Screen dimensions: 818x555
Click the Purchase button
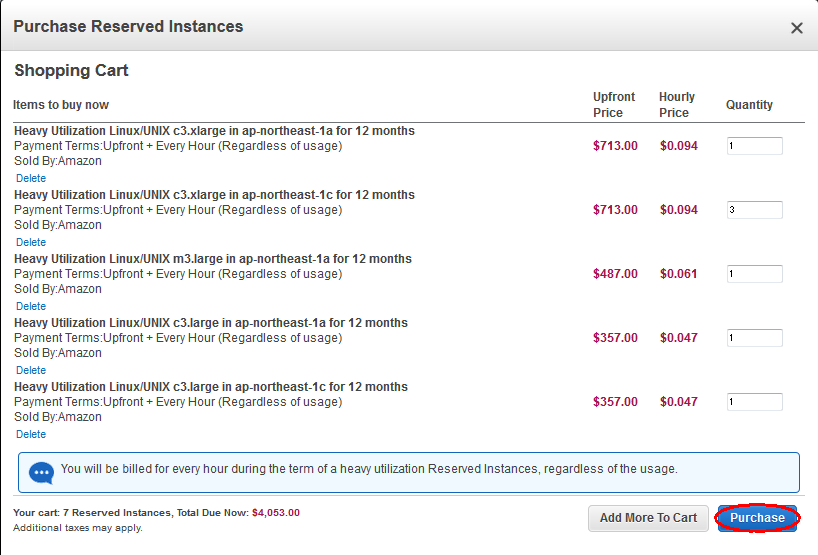pyautogui.click(x=757, y=518)
